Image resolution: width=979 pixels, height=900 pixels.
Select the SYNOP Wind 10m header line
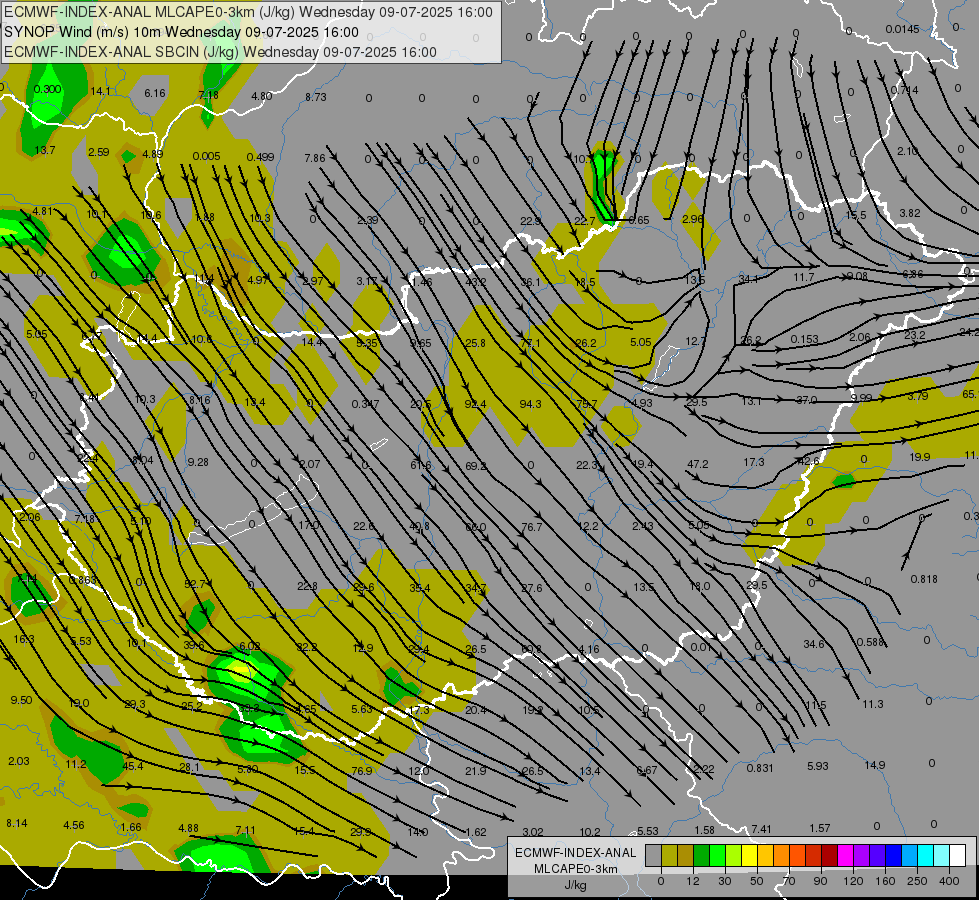(x=182, y=32)
